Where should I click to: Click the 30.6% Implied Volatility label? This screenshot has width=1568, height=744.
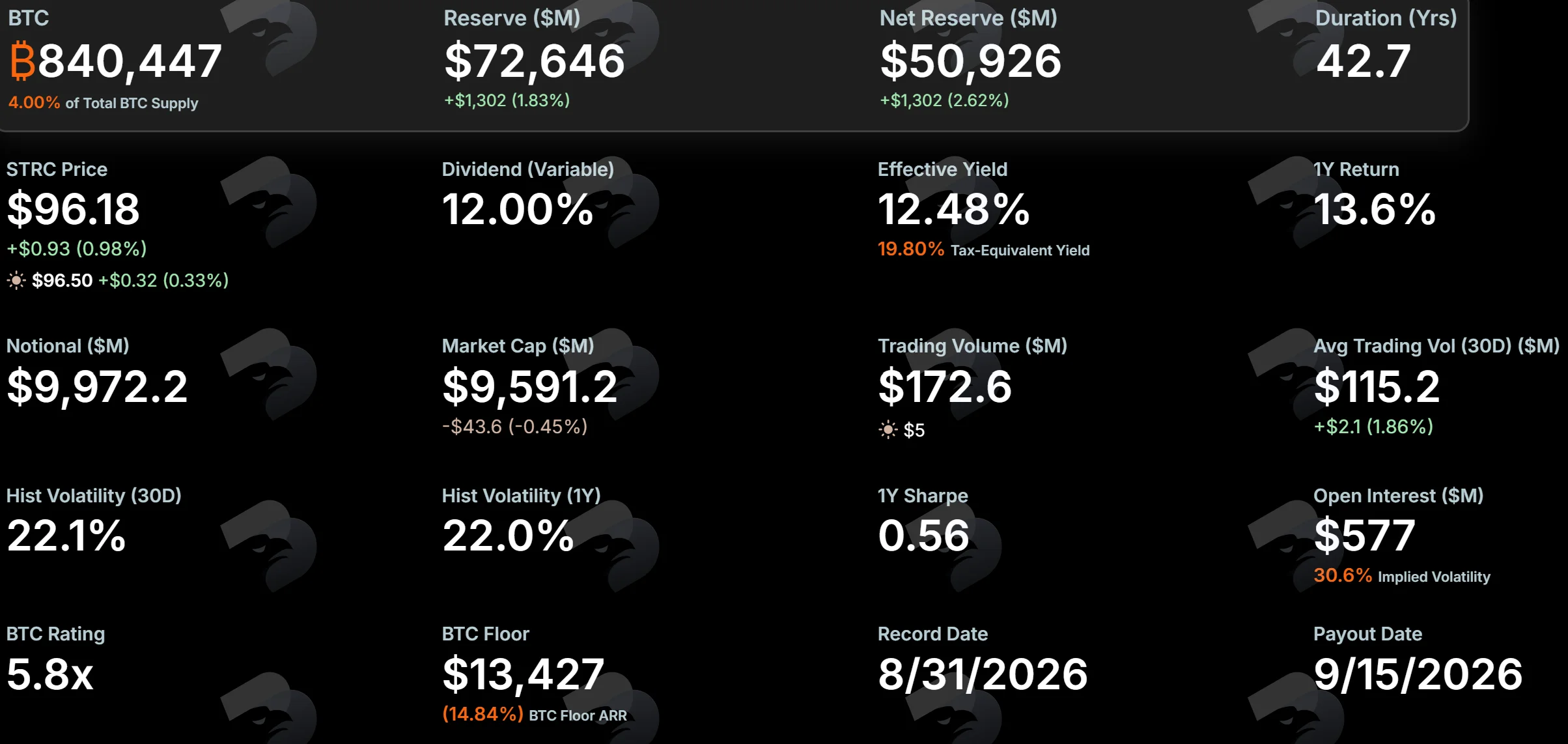pyautogui.click(x=1402, y=576)
